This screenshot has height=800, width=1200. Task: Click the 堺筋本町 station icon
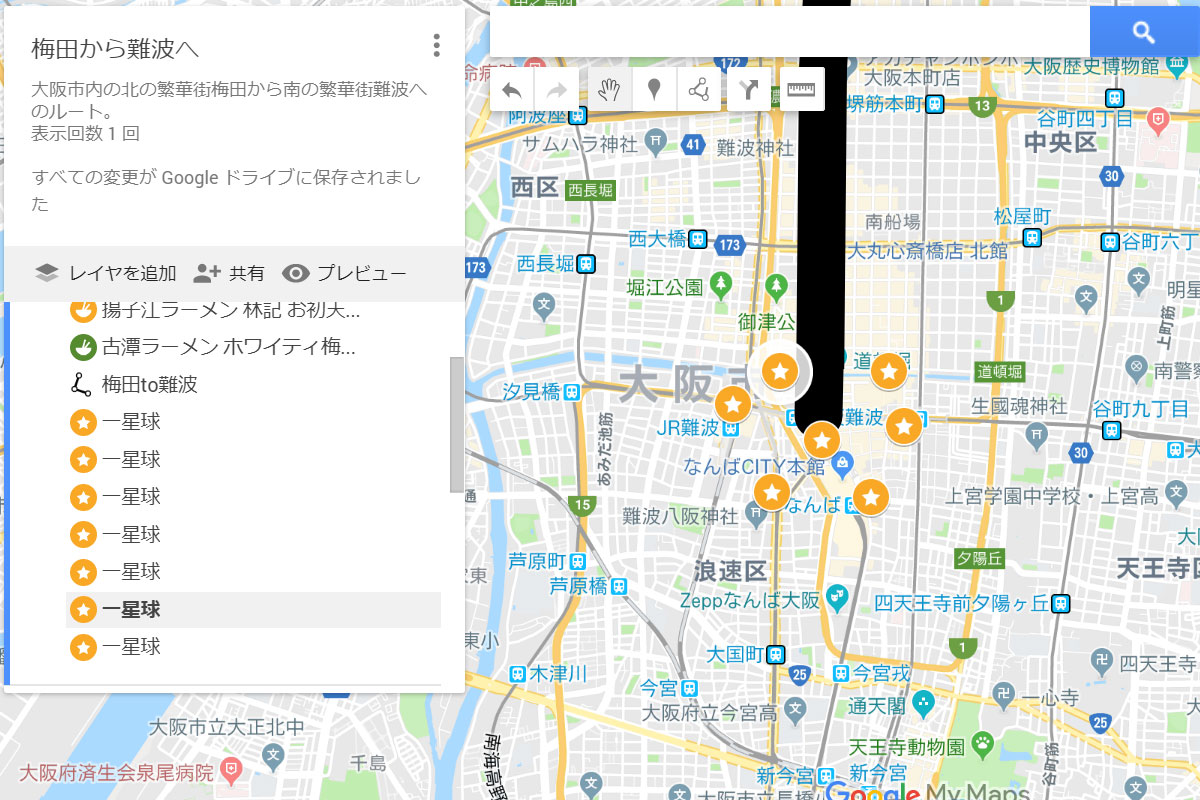pos(934,103)
